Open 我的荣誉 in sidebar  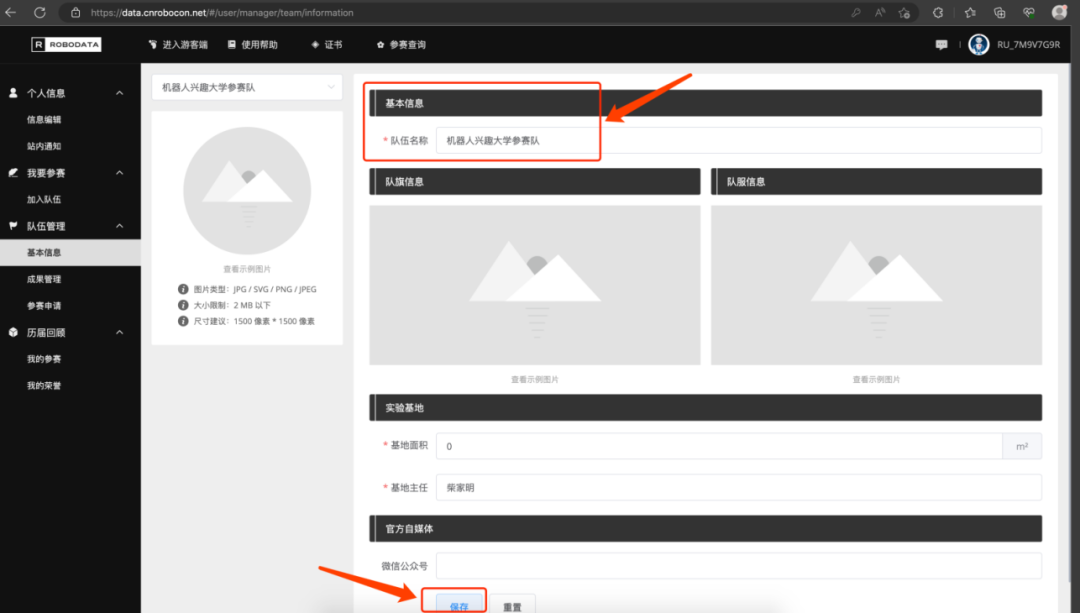[44, 386]
